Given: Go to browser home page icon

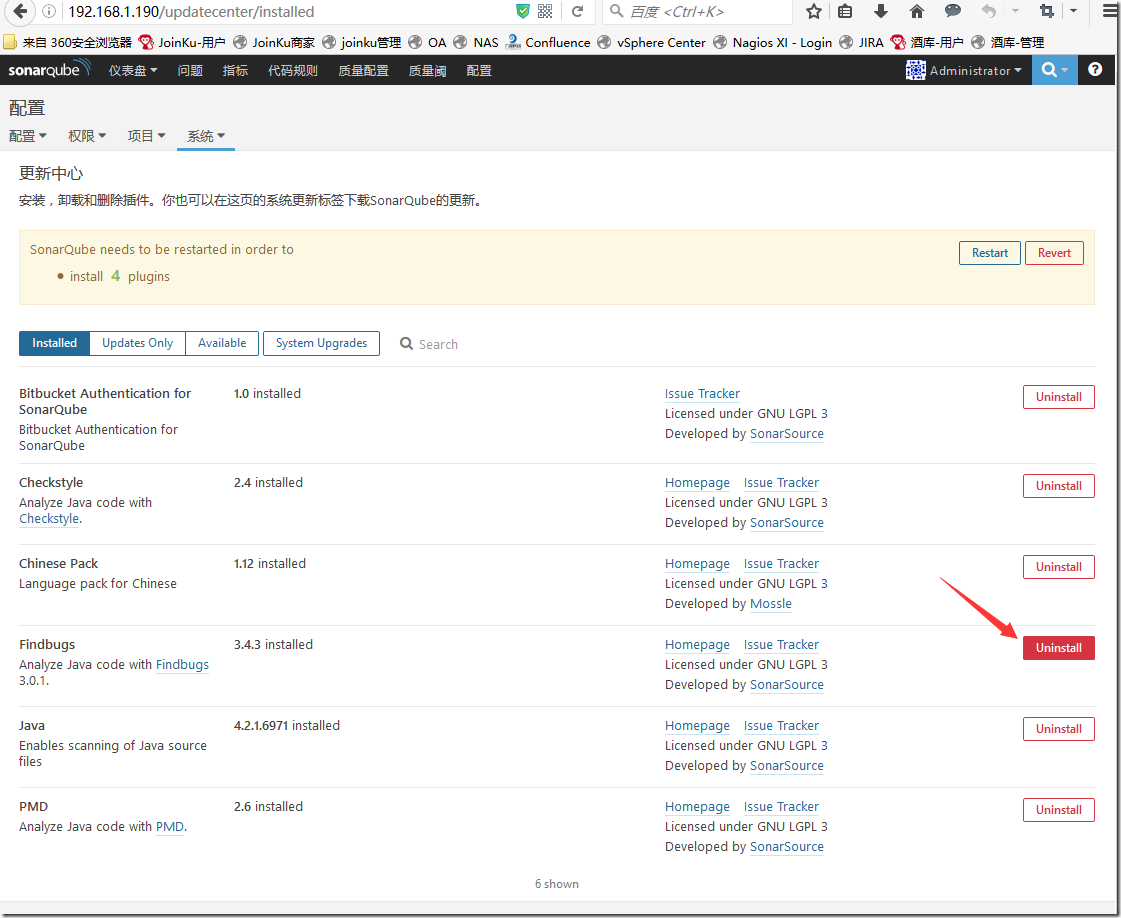Looking at the screenshot, I should coord(917,11).
